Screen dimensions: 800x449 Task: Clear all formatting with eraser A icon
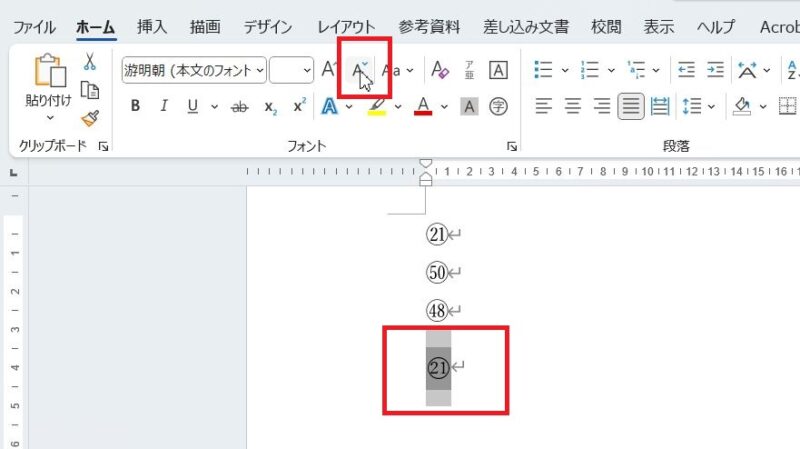[x=439, y=70]
